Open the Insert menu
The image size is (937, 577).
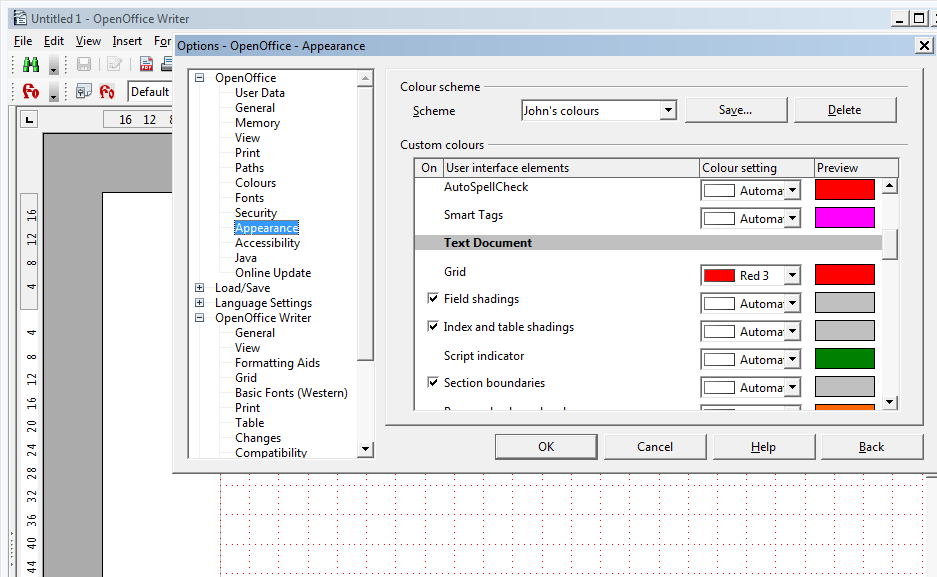[127, 41]
